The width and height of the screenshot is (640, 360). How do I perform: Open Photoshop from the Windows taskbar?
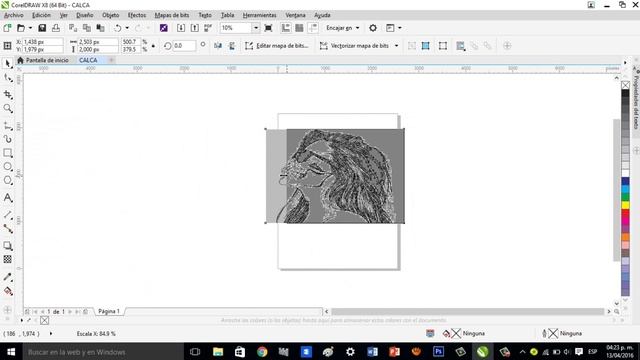tap(438, 351)
